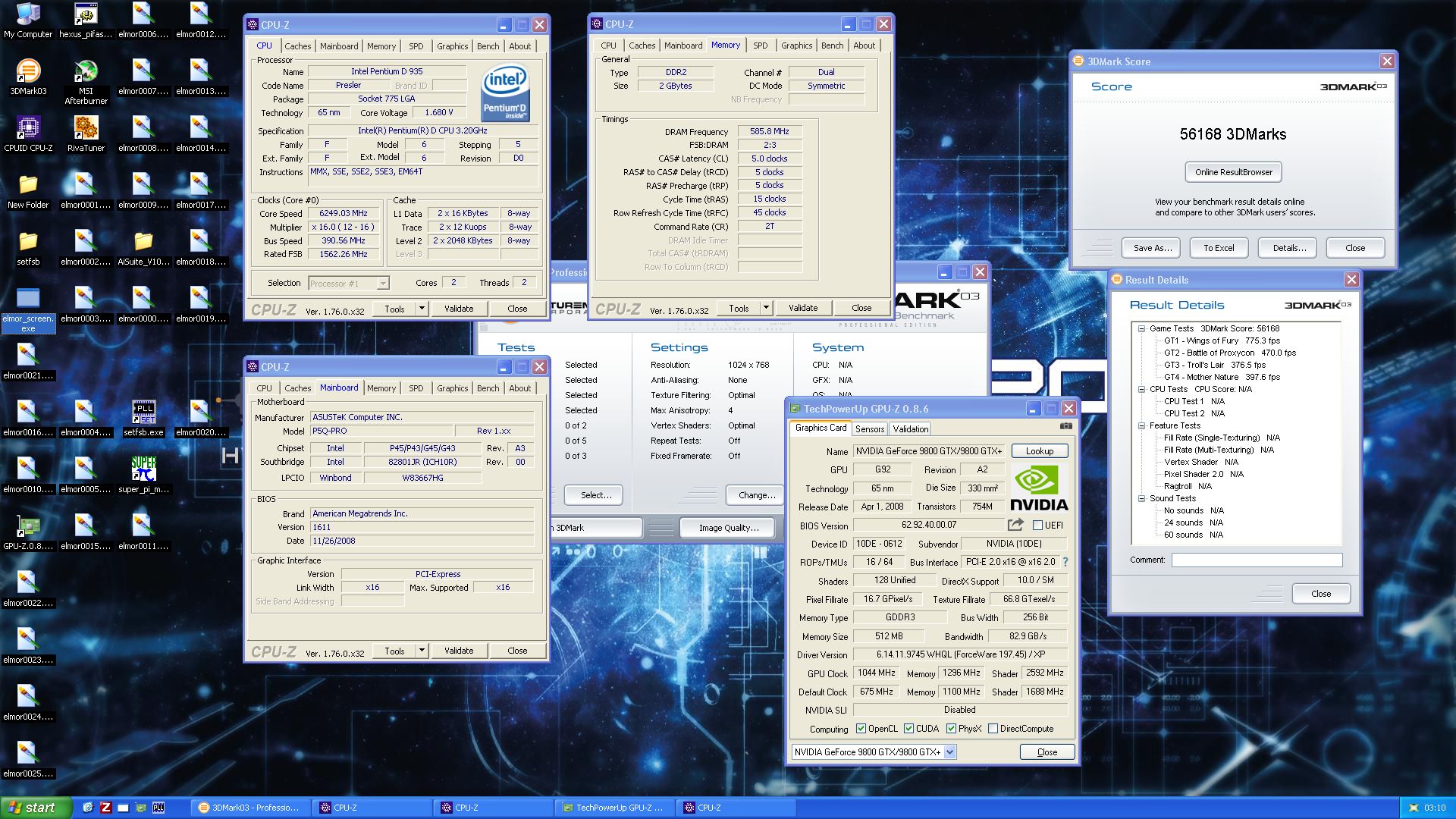Click the bus interface question mark help icon
Image resolution: width=1456 pixels, height=819 pixels.
click(1065, 562)
